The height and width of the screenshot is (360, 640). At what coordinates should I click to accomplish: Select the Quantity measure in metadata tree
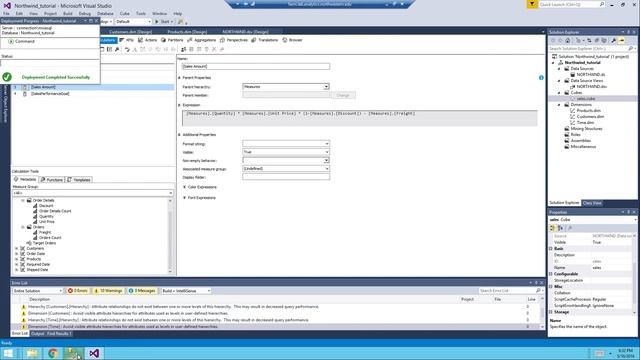(46, 216)
